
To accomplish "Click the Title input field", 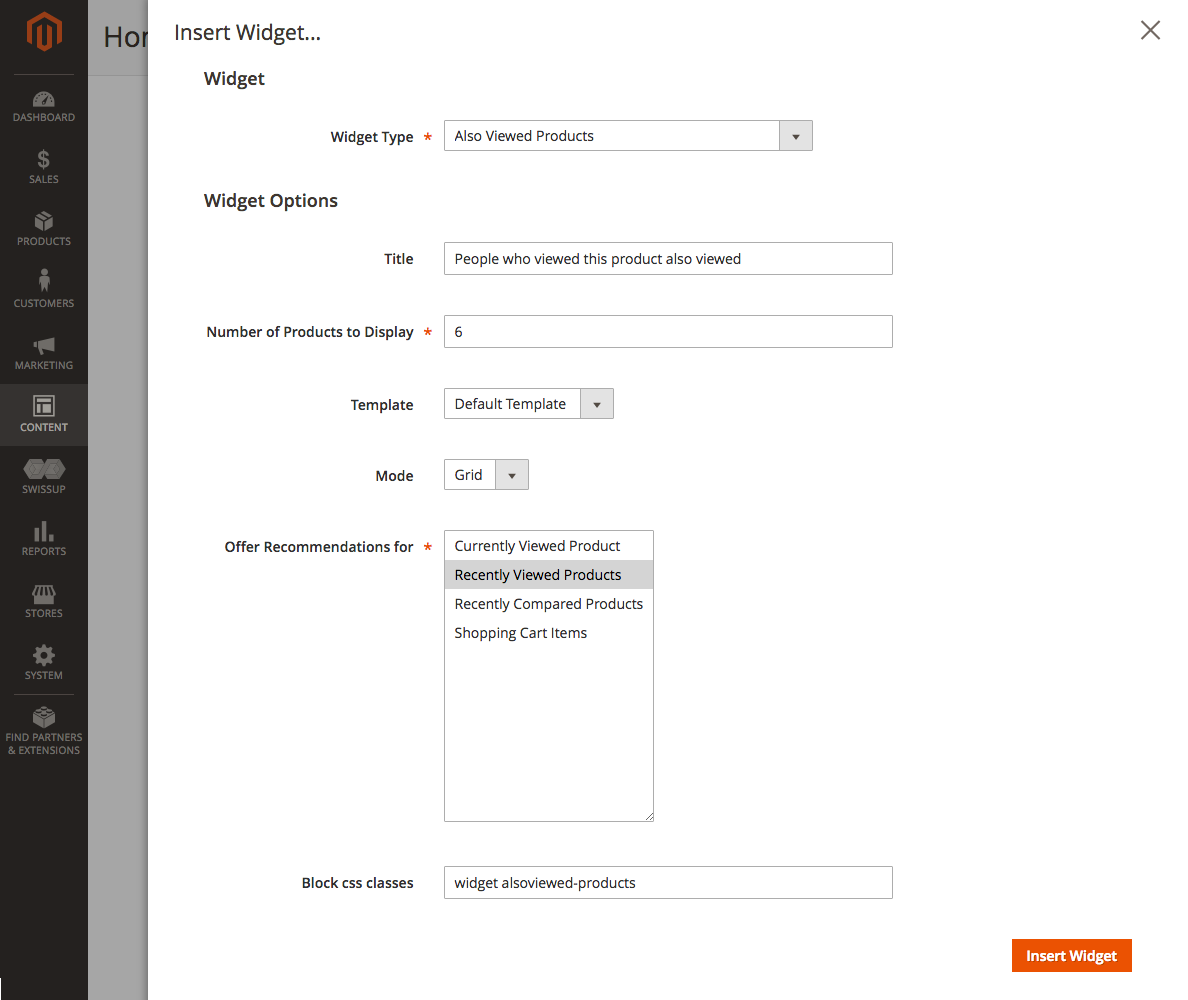I will [668, 258].
